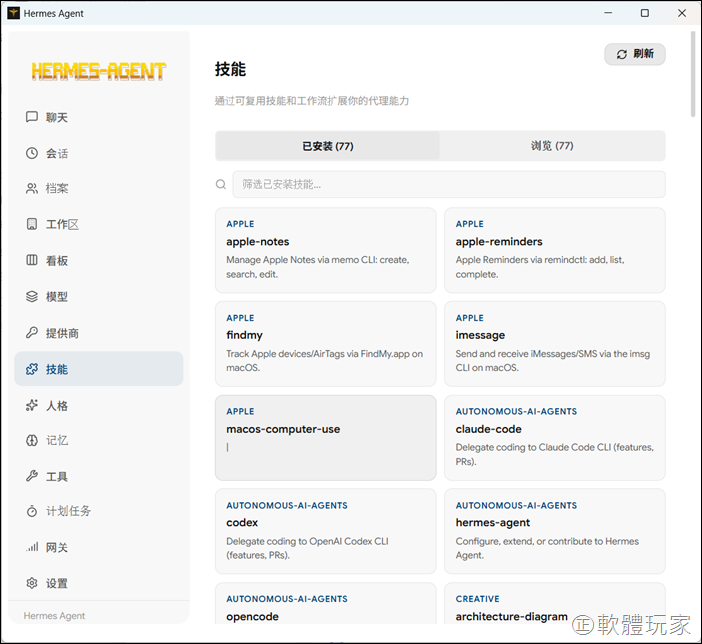The width and height of the screenshot is (702, 644).
Task: Open the 看板 board label
Action: pyautogui.click(x=57, y=261)
